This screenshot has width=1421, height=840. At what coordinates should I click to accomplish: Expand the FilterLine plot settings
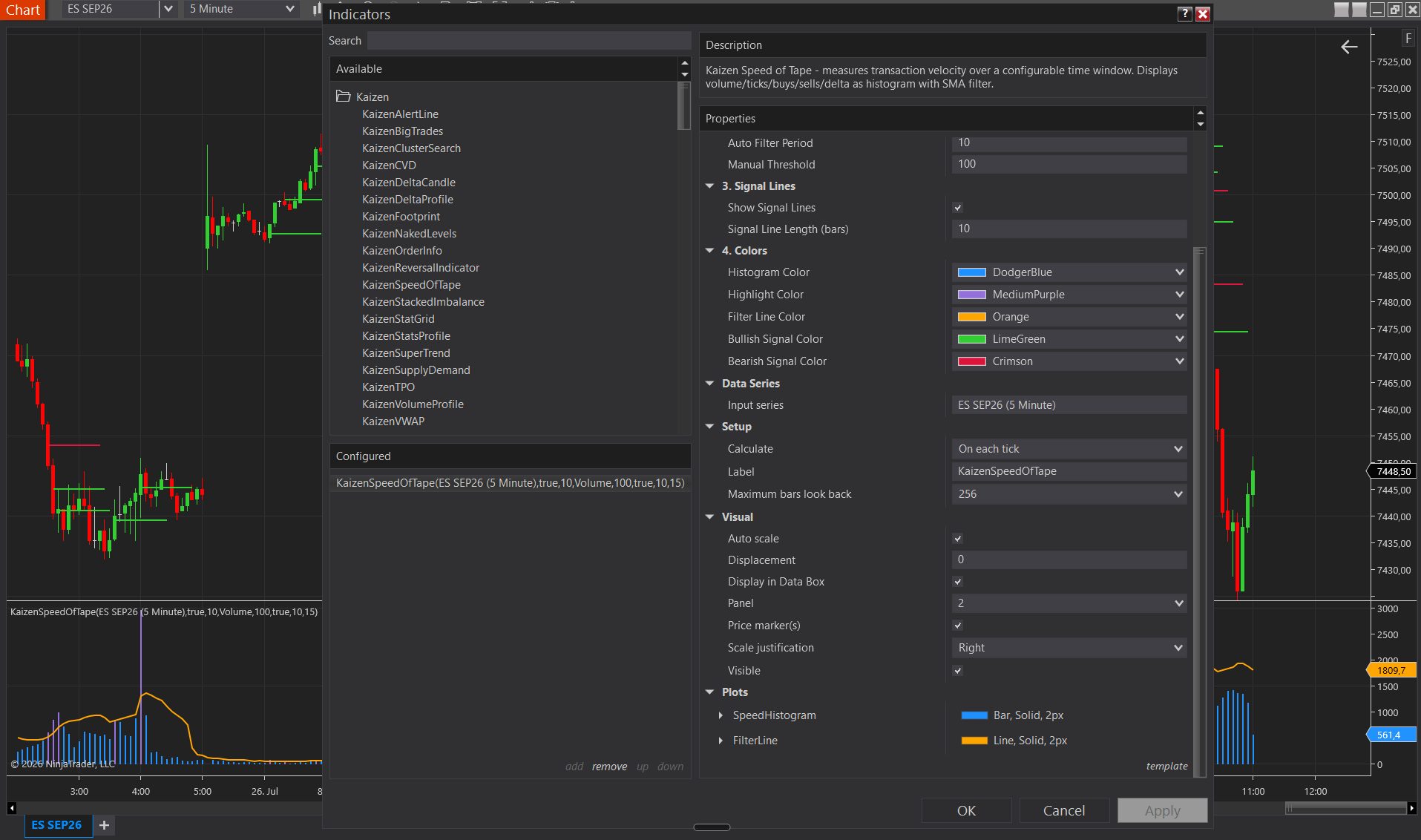pos(721,741)
